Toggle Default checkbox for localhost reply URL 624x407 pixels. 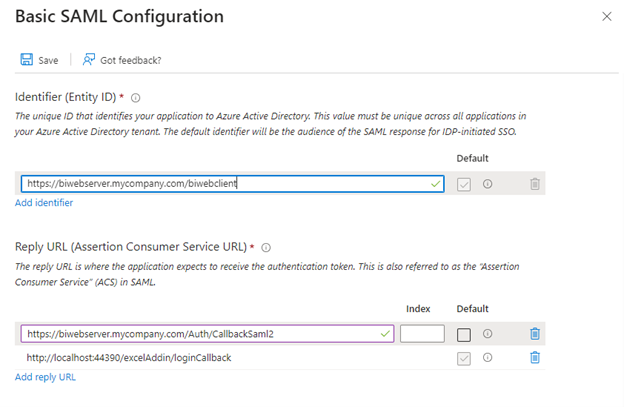coord(463,357)
